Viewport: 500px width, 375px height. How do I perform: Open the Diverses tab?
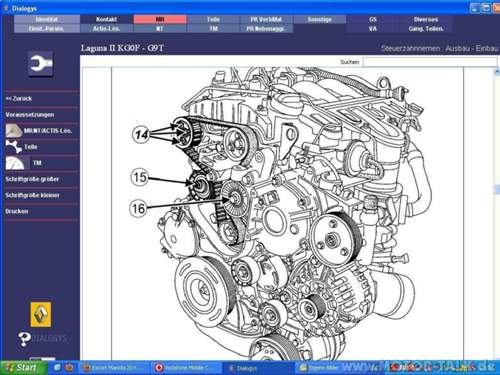coord(426,19)
